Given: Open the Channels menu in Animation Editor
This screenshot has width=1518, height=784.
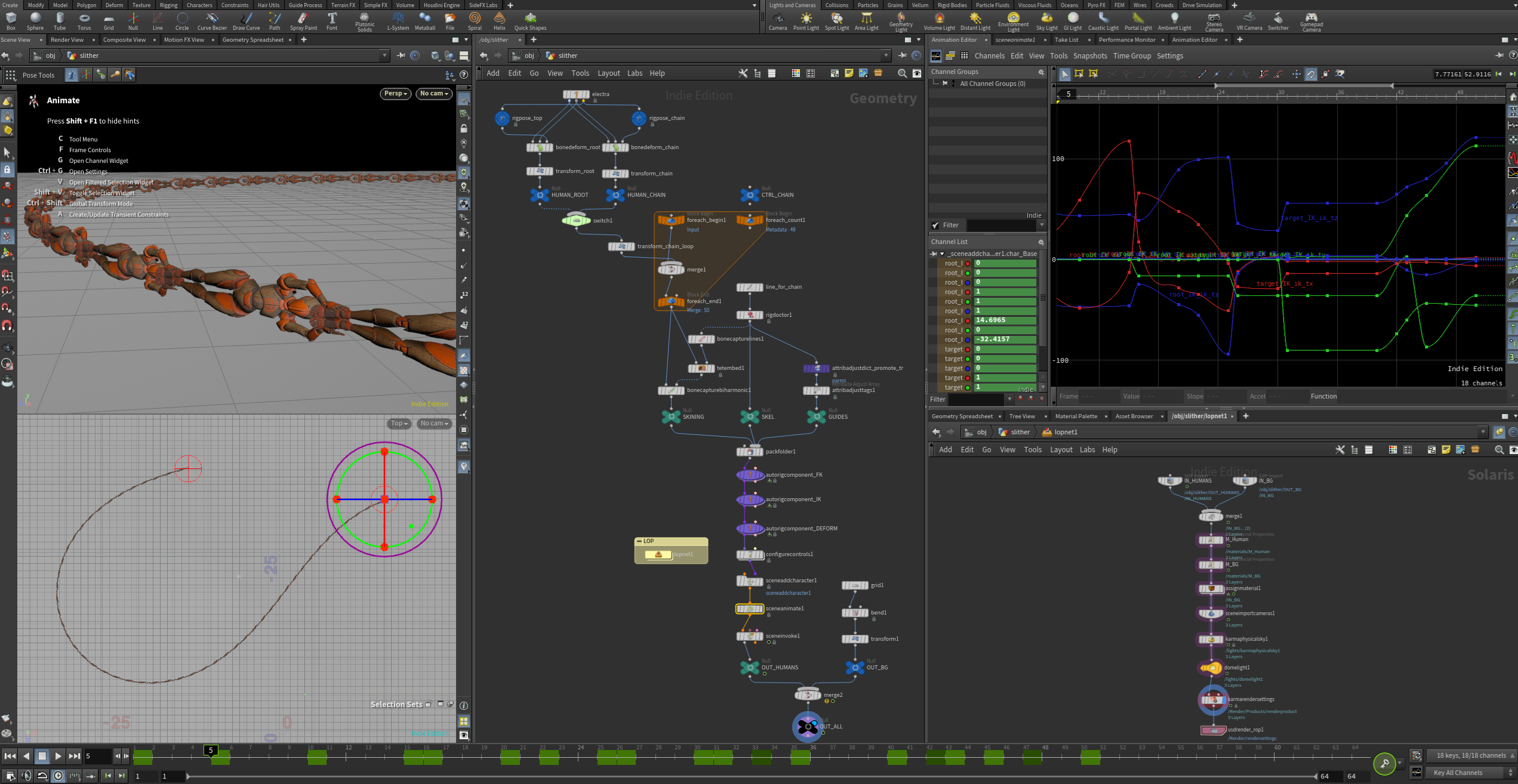Looking at the screenshot, I should click(x=989, y=56).
